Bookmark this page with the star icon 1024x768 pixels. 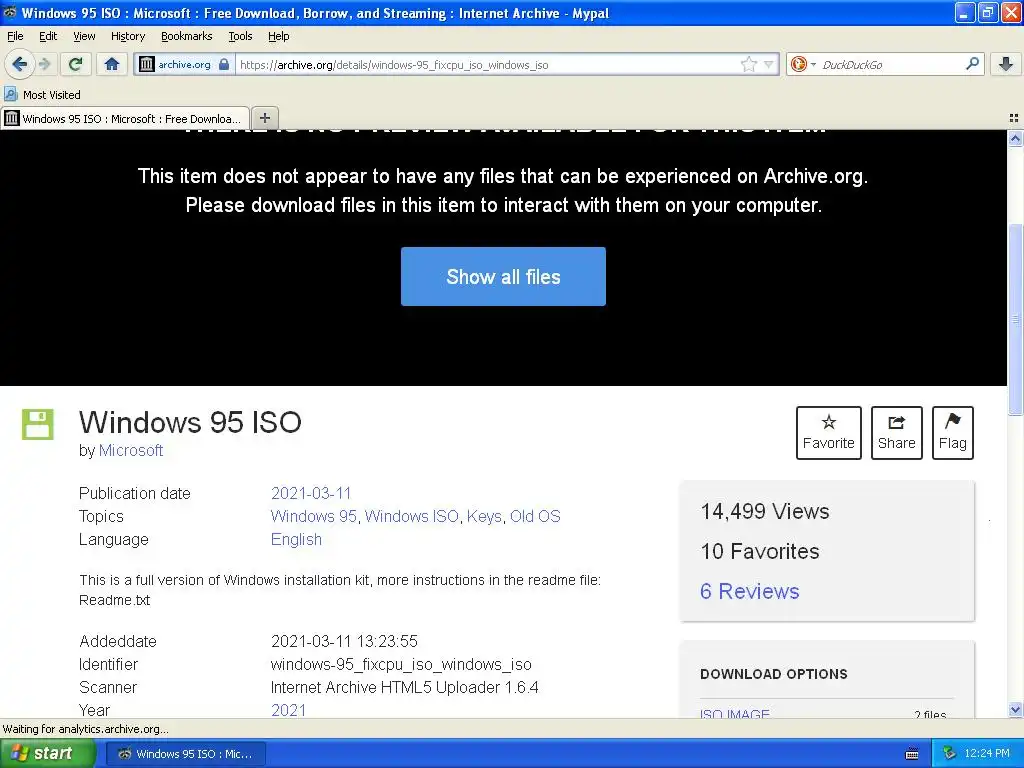click(748, 64)
